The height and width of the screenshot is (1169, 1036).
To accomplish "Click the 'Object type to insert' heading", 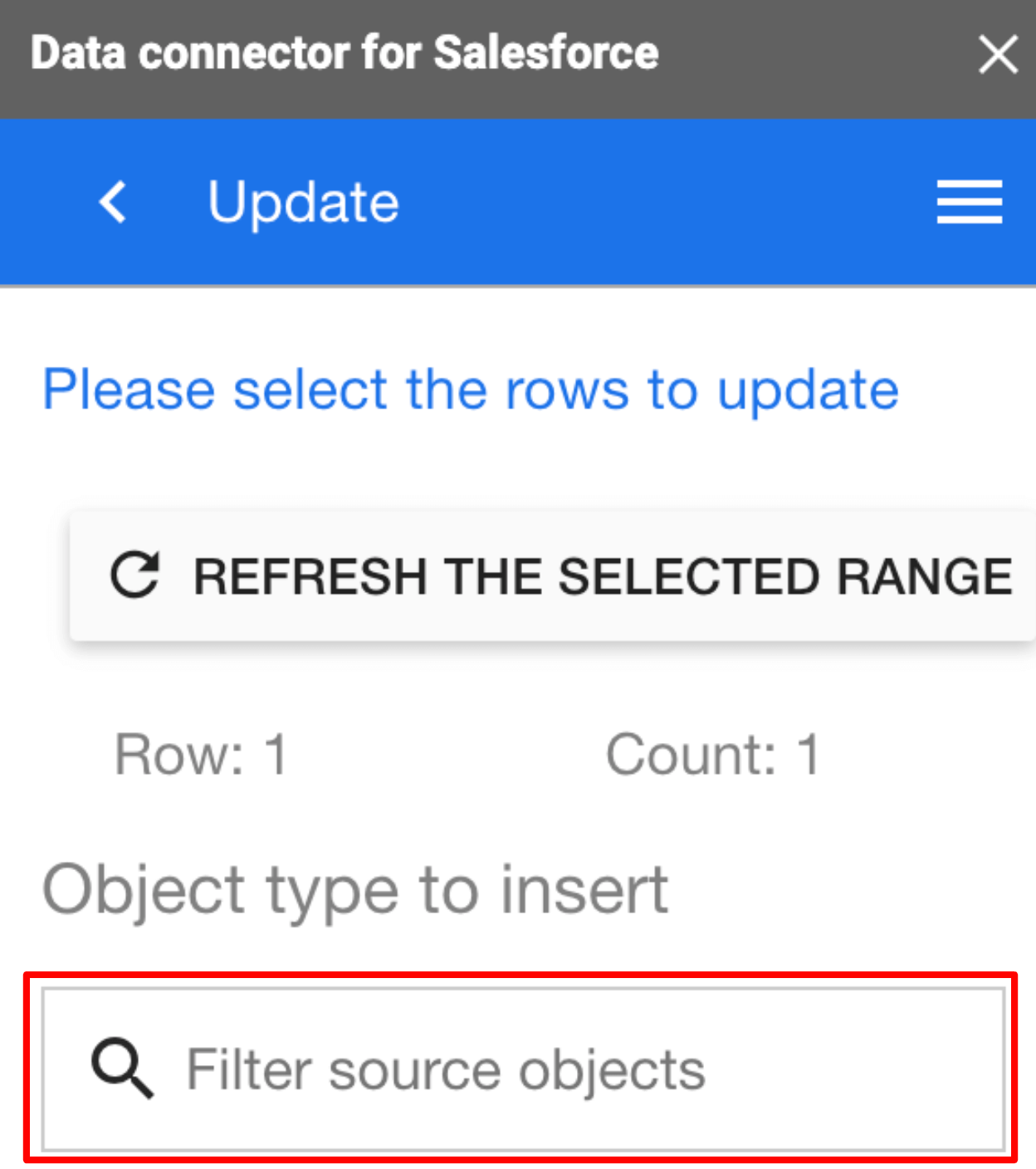I will (x=355, y=889).
